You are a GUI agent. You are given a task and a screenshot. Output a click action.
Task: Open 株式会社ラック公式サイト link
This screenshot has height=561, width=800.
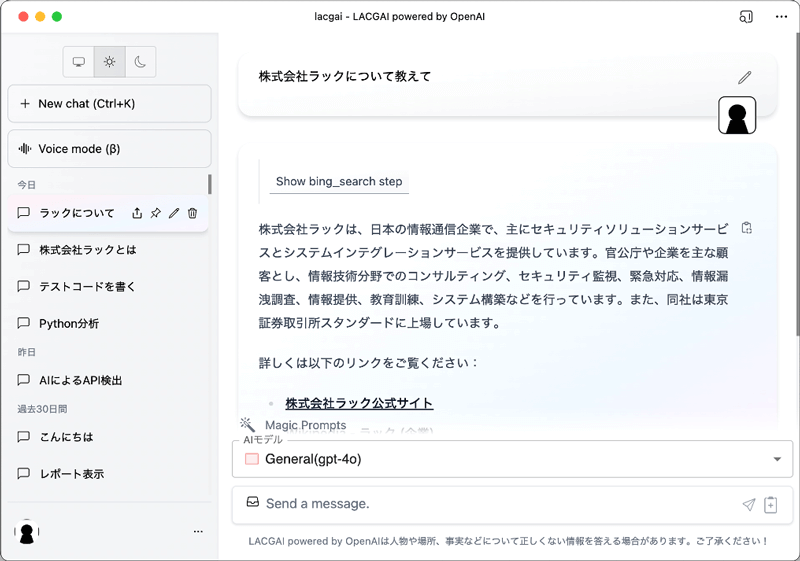pos(359,403)
